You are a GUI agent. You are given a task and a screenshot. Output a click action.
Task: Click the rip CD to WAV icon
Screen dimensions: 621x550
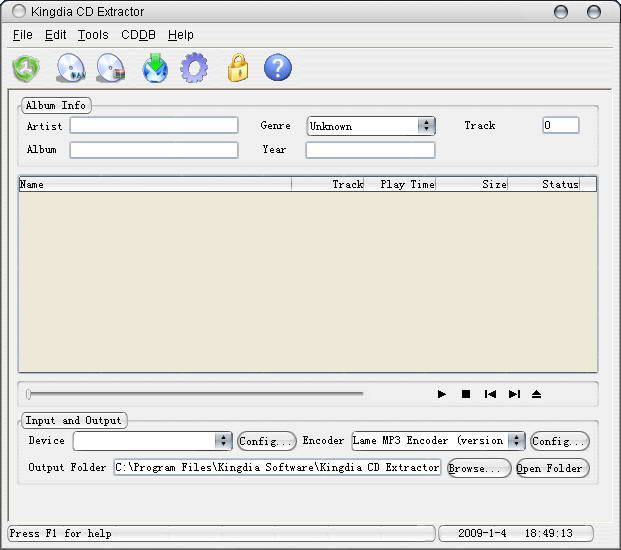[x=71, y=68]
